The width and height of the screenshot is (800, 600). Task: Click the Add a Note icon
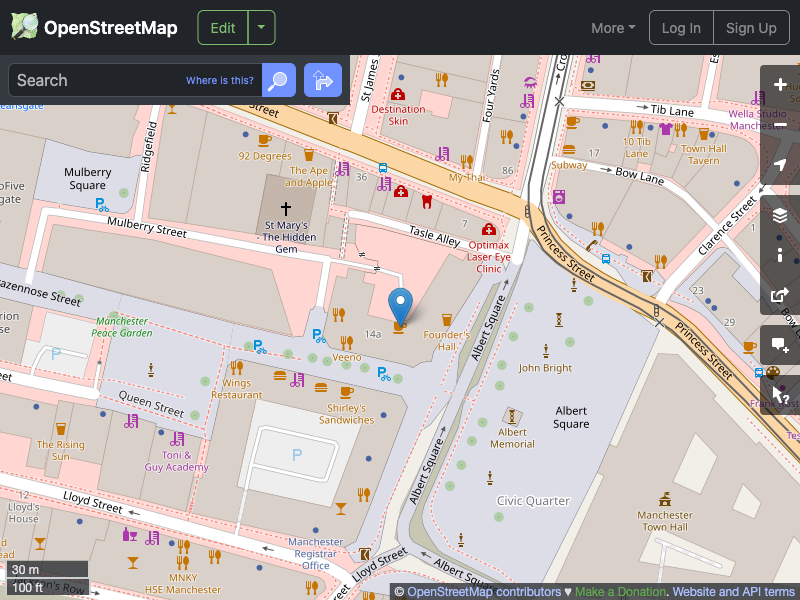click(780, 345)
